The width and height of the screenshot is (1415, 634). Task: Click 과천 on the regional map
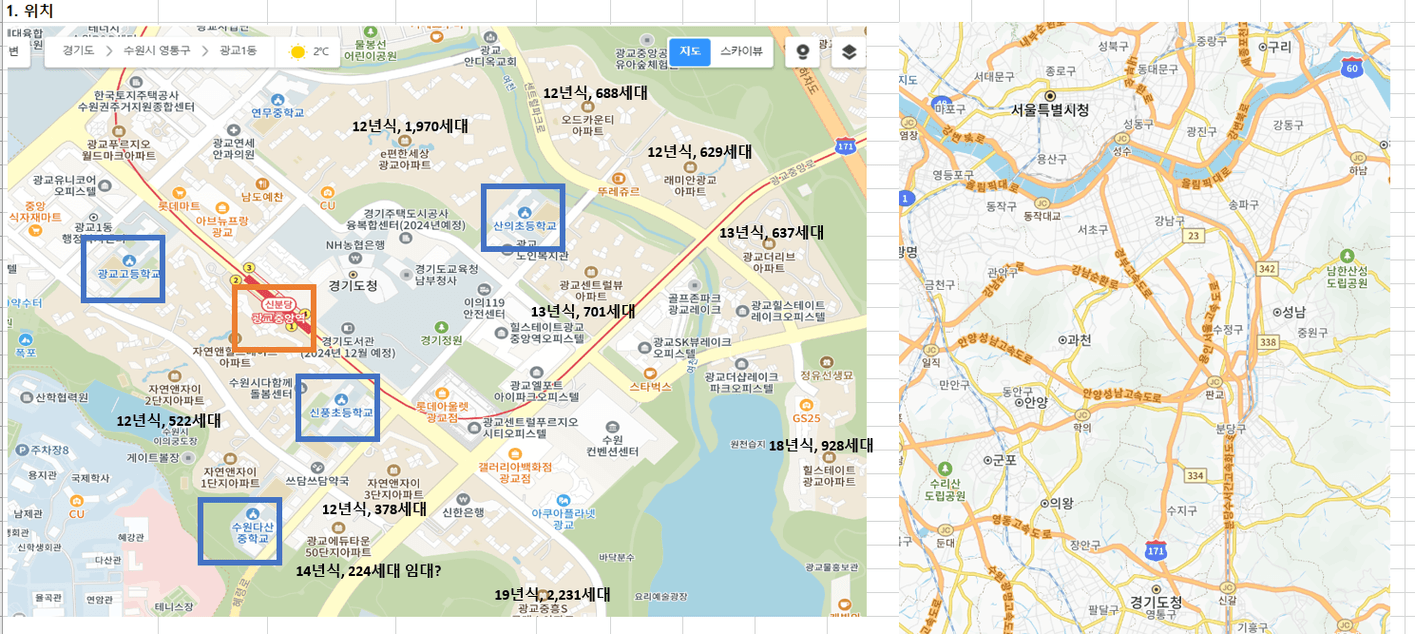(x=1078, y=340)
